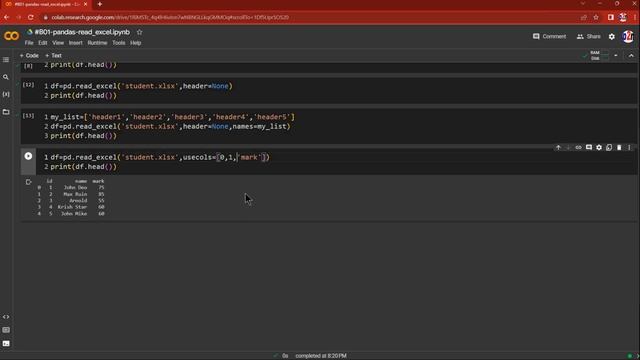The height and width of the screenshot is (360, 640).
Task: Open the table of contents sidebar
Action: (x=6, y=60)
